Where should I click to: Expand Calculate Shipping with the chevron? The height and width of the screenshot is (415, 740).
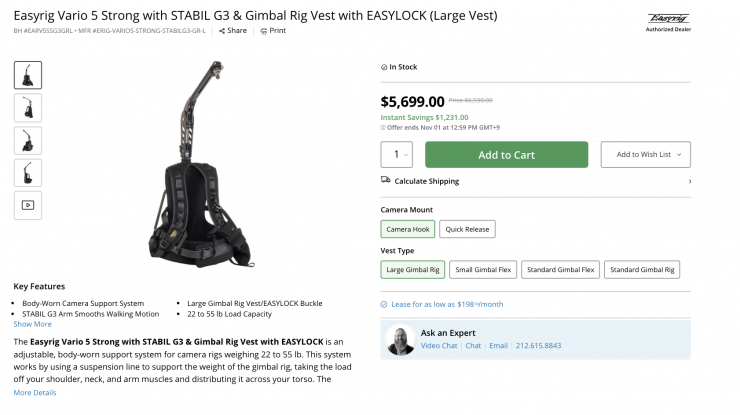coord(689,181)
